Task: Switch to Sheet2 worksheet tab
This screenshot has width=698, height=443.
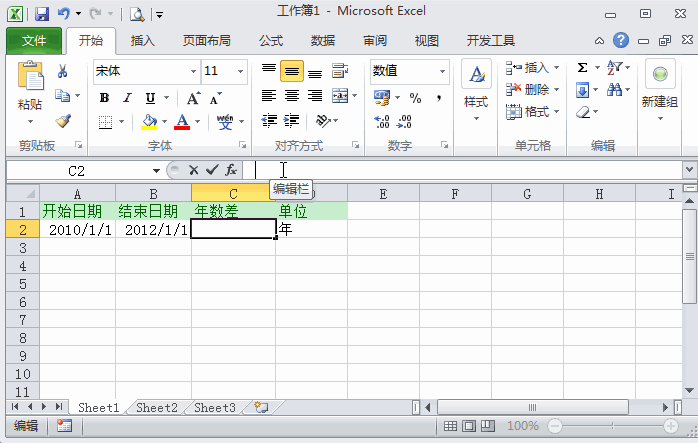Action: [157, 407]
